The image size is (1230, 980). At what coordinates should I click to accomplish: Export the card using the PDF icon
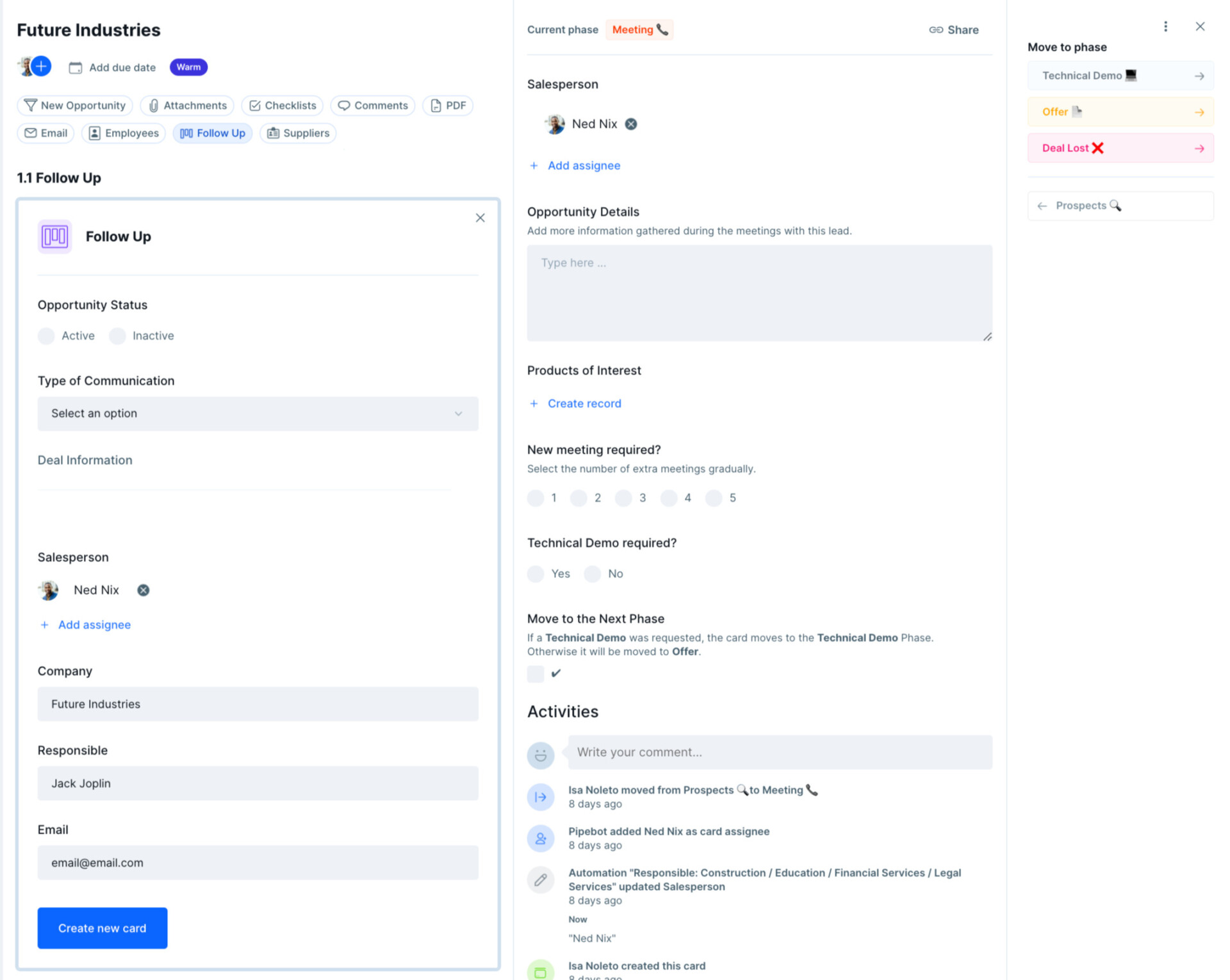click(435, 105)
